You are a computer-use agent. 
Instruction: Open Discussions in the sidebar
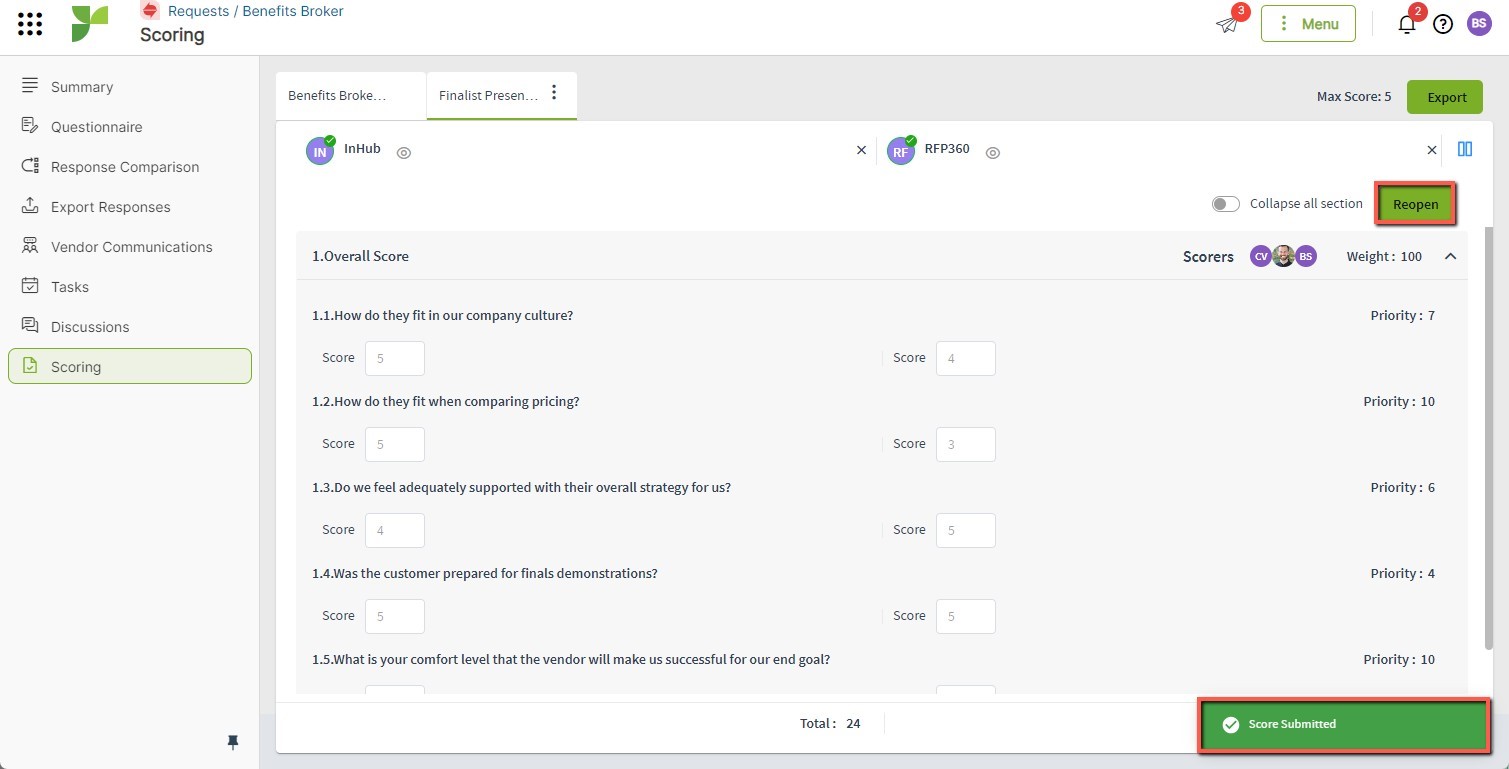[130, 327]
